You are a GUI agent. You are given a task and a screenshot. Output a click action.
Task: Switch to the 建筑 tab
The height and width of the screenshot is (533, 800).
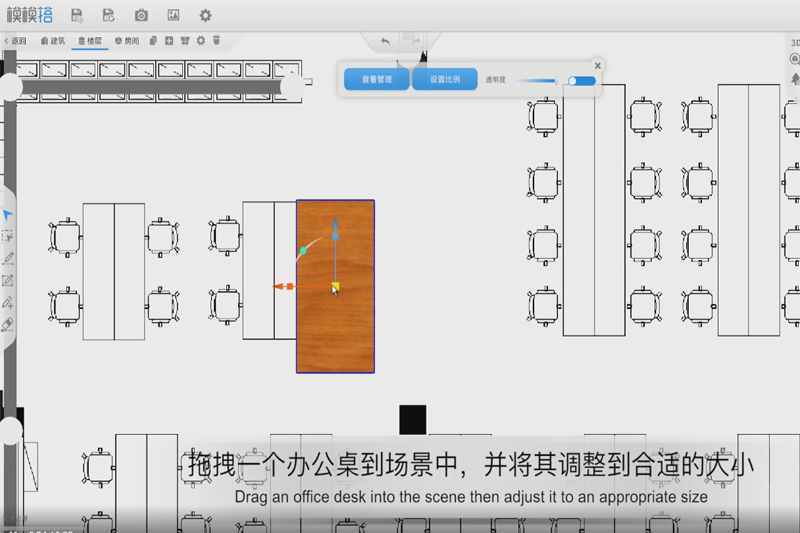pos(53,41)
